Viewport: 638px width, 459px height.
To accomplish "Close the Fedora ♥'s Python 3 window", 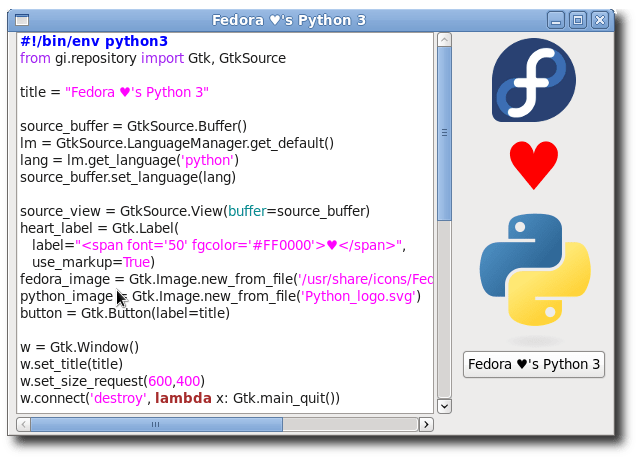I will (600, 20).
